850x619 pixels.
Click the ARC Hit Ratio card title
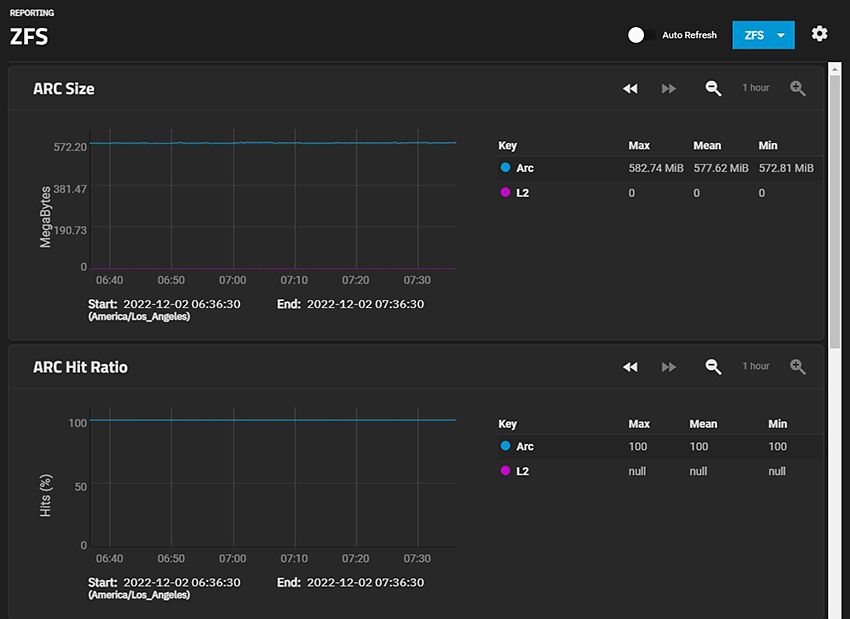point(80,367)
